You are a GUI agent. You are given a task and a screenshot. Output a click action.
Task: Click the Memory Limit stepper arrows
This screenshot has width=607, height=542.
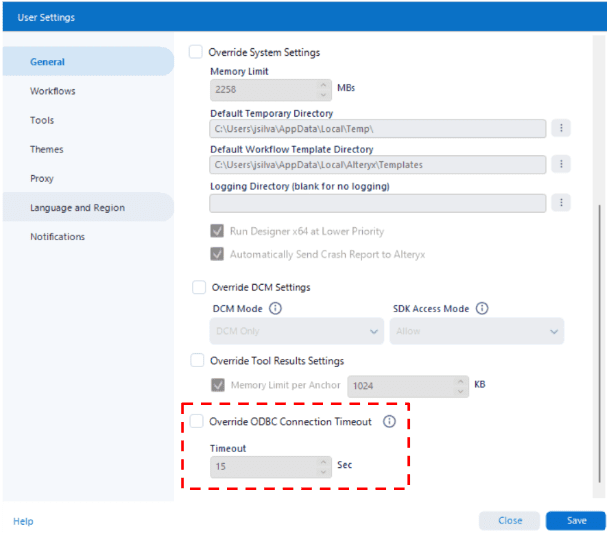pyautogui.click(x=323, y=89)
